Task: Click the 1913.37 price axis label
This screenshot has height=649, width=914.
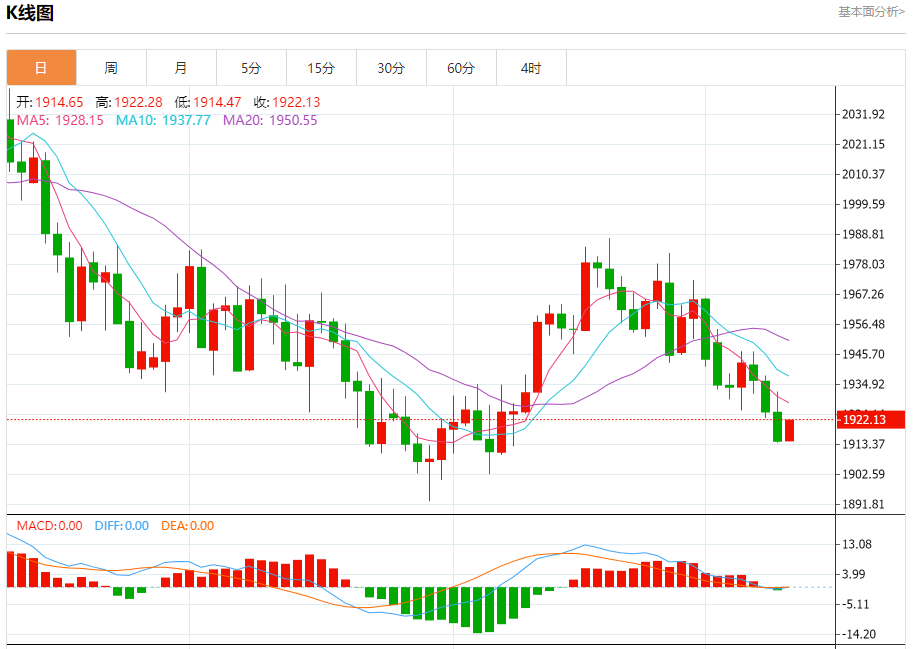Action: click(863, 444)
